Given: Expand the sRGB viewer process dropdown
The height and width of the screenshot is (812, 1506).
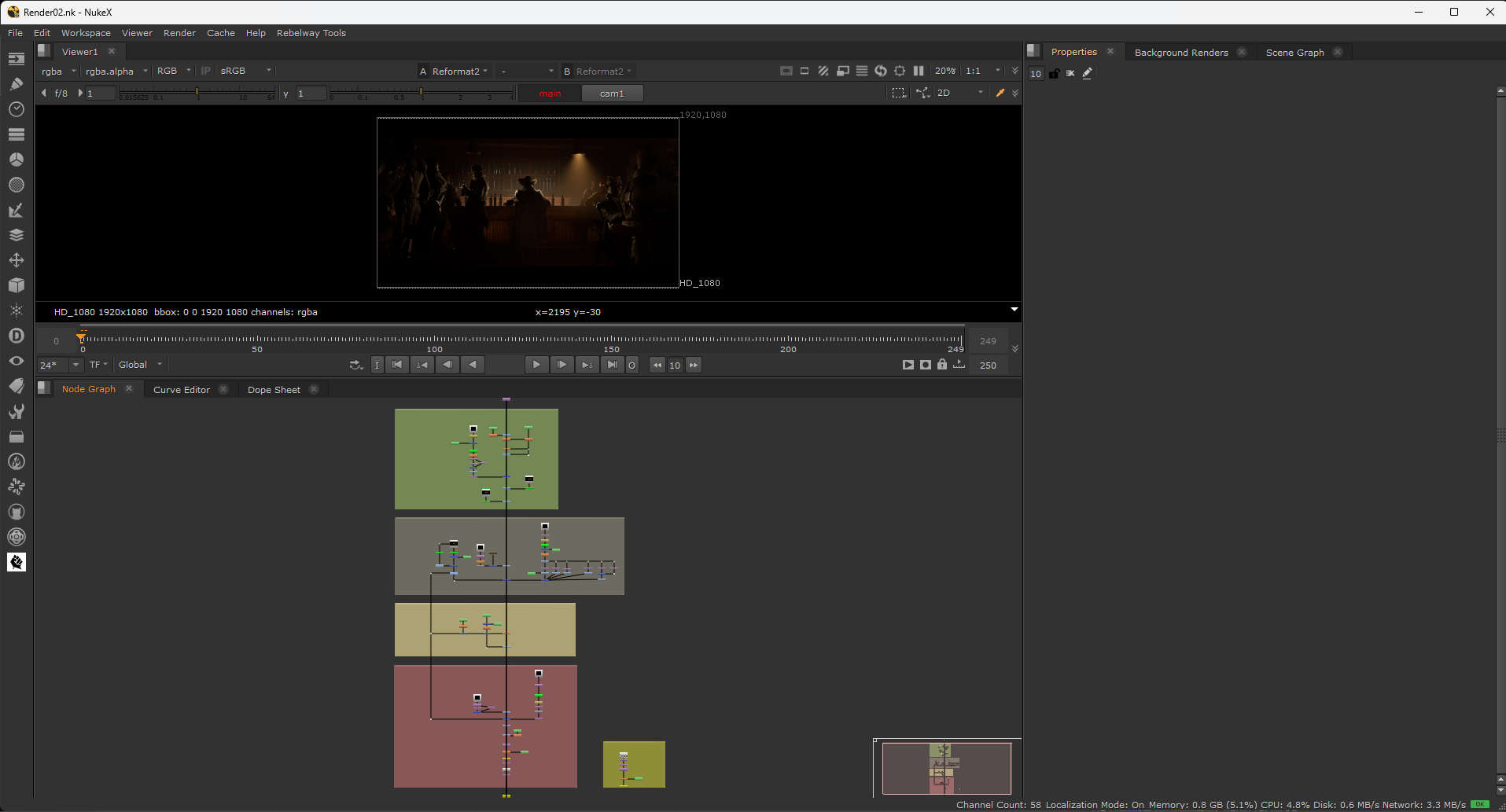Looking at the screenshot, I should [245, 71].
